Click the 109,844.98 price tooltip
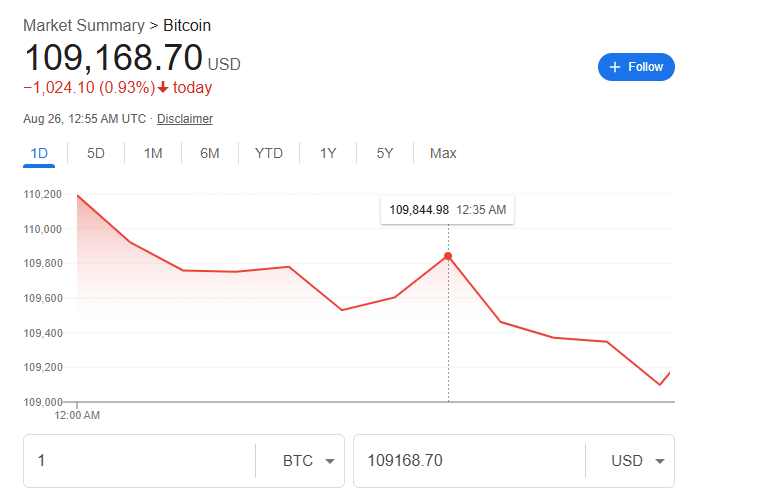Viewport: 783px width, 496px height. coord(447,210)
